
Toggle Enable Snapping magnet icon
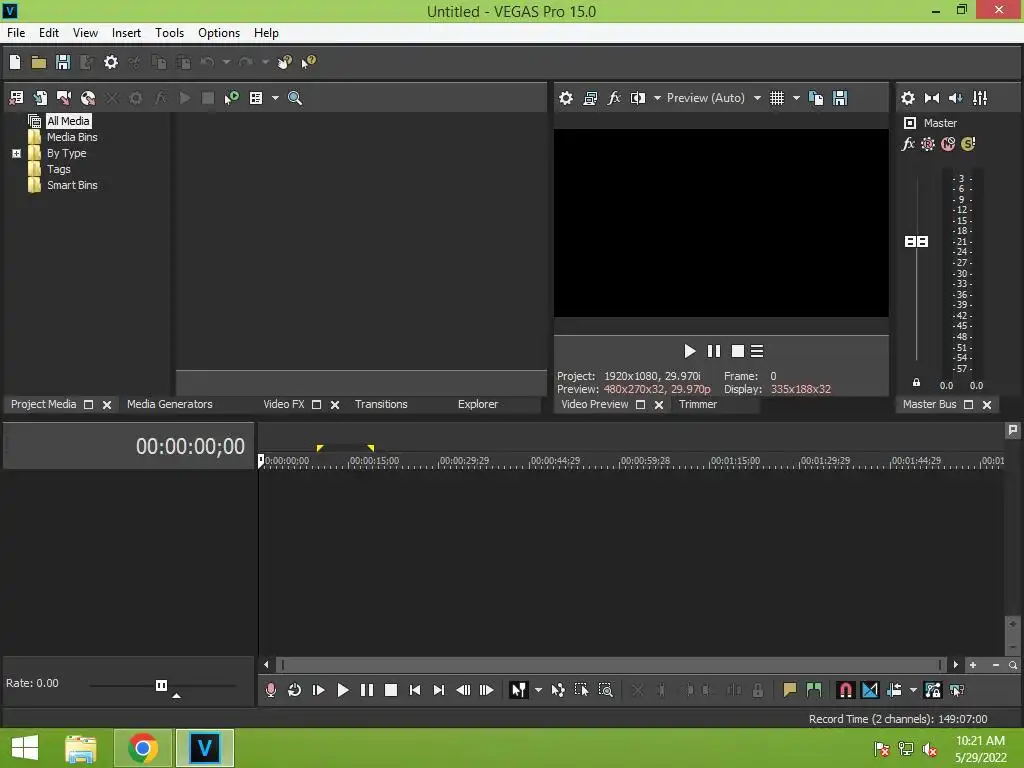[x=846, y=690]
